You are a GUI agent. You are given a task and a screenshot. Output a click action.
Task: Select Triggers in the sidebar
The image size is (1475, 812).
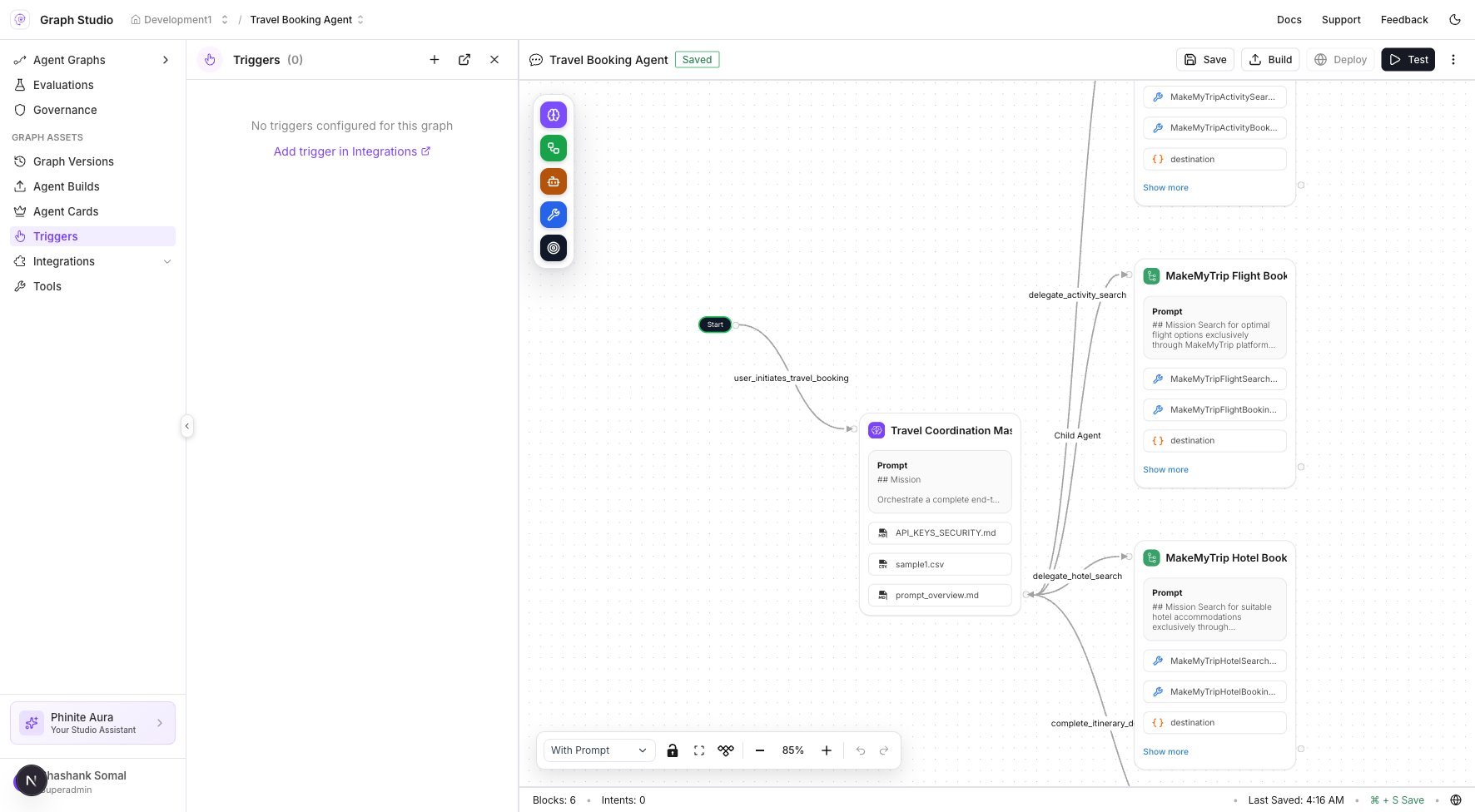(92, 236)
